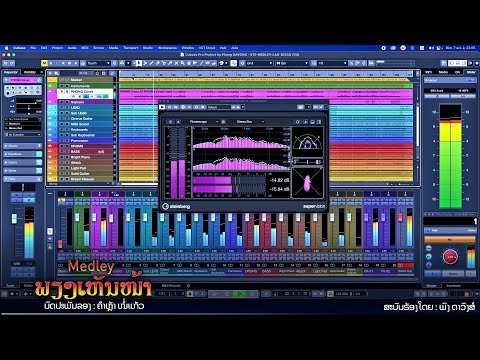Solo the Light Pad track
This screenshot has width=480, height=360.
(x=67, y=168)
